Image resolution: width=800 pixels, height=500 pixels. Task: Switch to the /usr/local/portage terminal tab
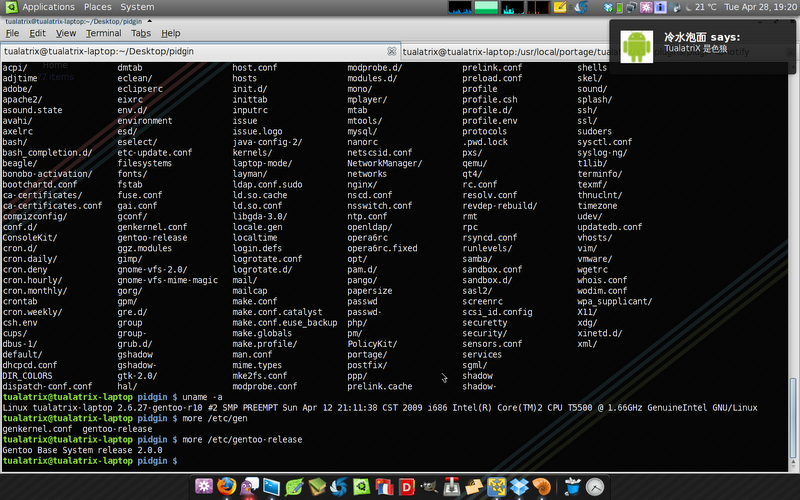(505, 51)
